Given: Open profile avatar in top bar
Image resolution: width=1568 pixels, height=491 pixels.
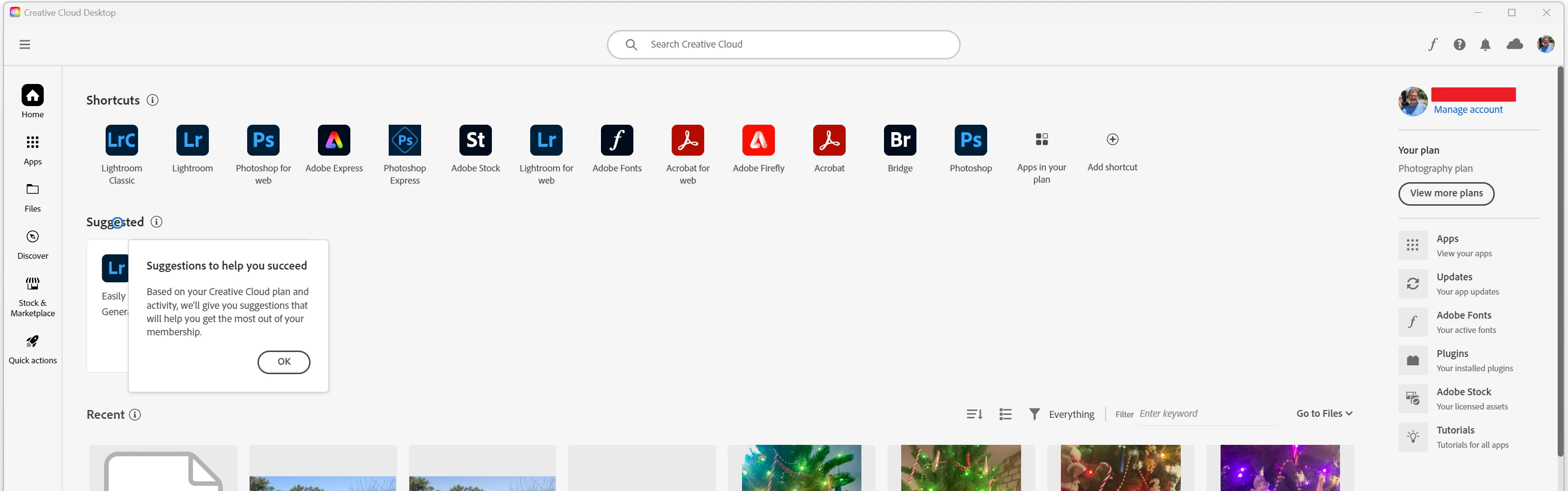Looking at the screenshot, I should tap(1545, 44).
